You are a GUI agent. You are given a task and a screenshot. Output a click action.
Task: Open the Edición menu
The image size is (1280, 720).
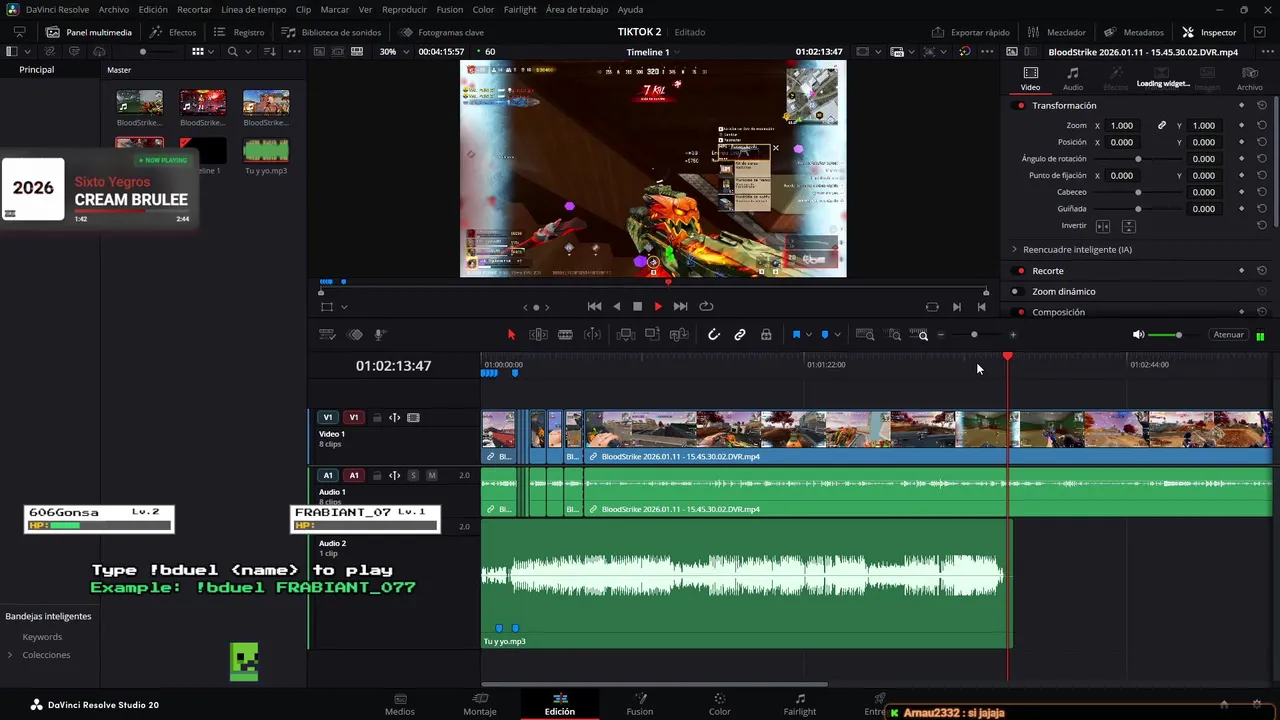coord(153,9)
